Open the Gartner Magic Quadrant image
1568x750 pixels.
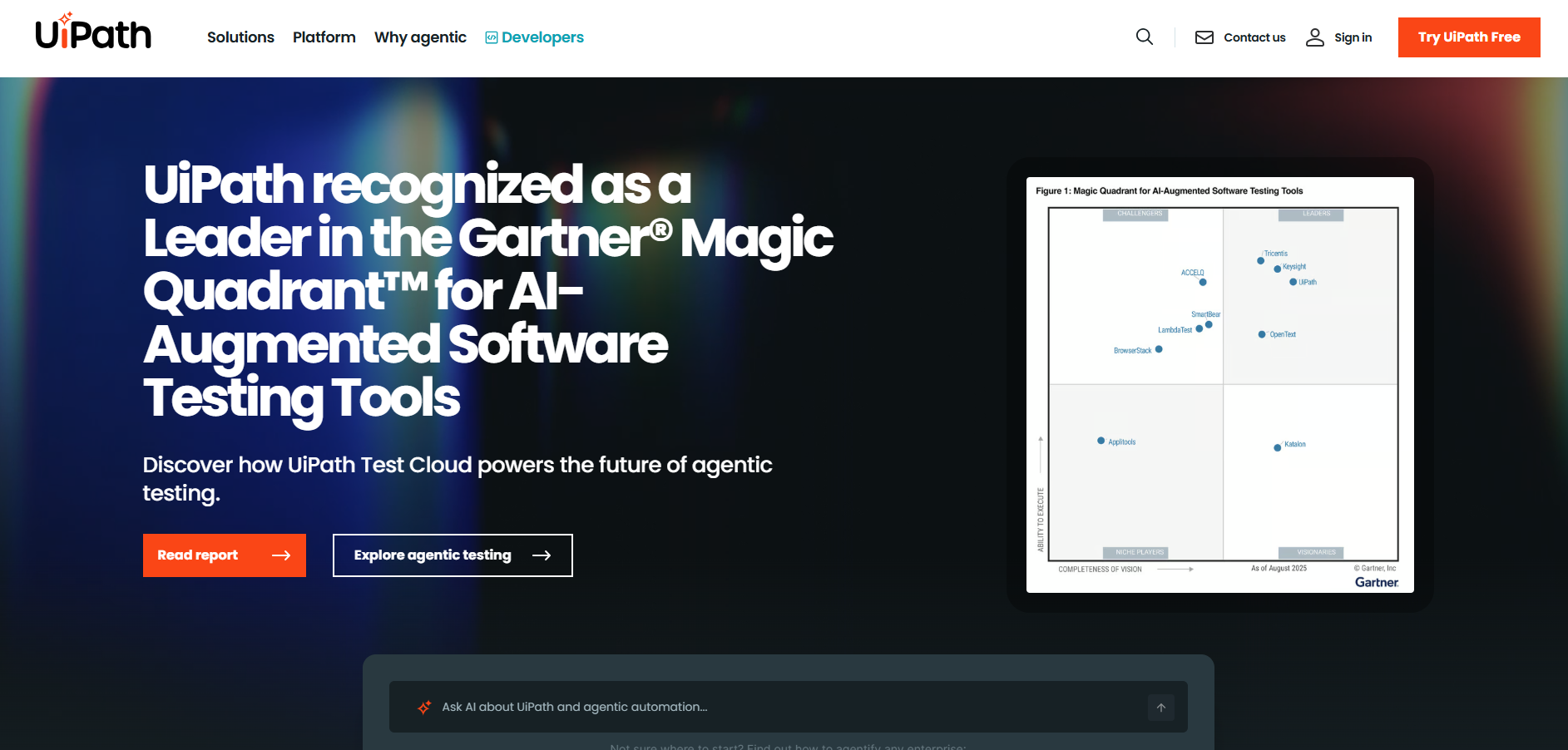tap(1219, 385)
